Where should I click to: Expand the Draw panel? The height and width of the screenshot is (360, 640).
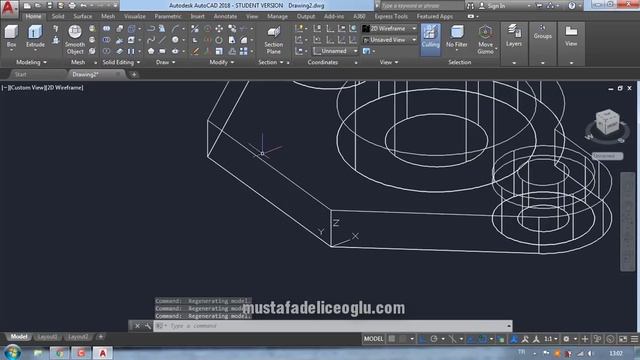(x=166, y=62)
